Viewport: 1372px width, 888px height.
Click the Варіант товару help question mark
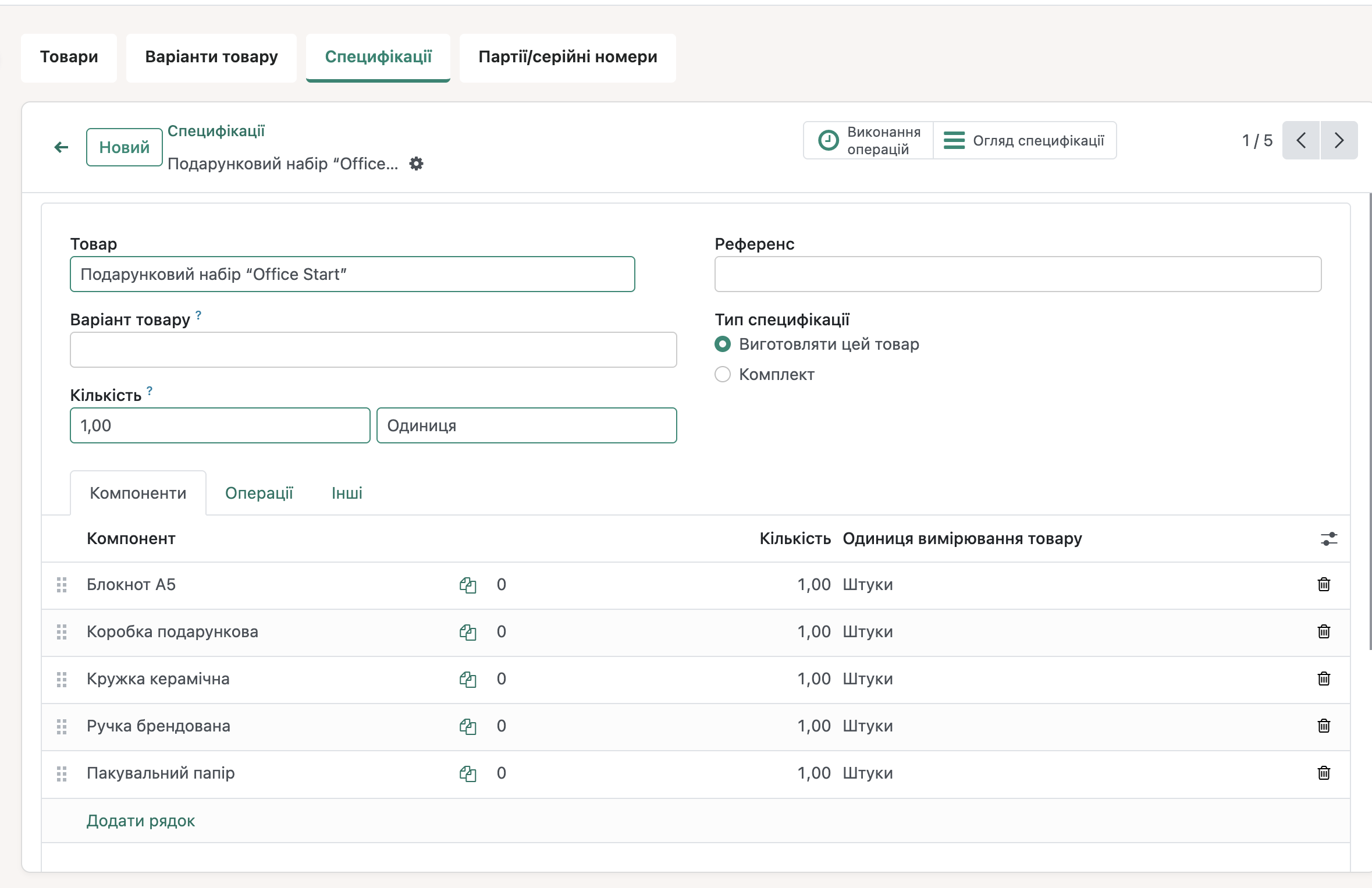tap(198, 315)
